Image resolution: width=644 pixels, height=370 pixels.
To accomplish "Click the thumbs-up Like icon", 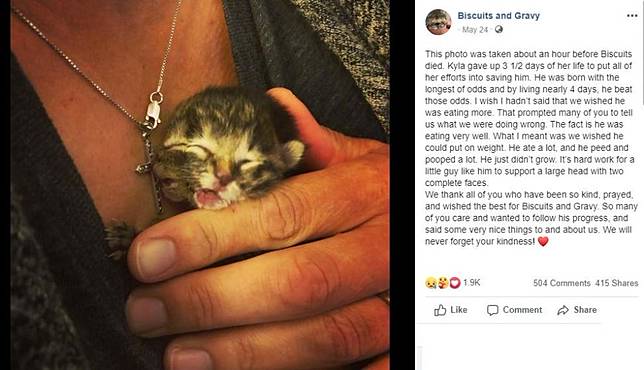I will [440, 310].
